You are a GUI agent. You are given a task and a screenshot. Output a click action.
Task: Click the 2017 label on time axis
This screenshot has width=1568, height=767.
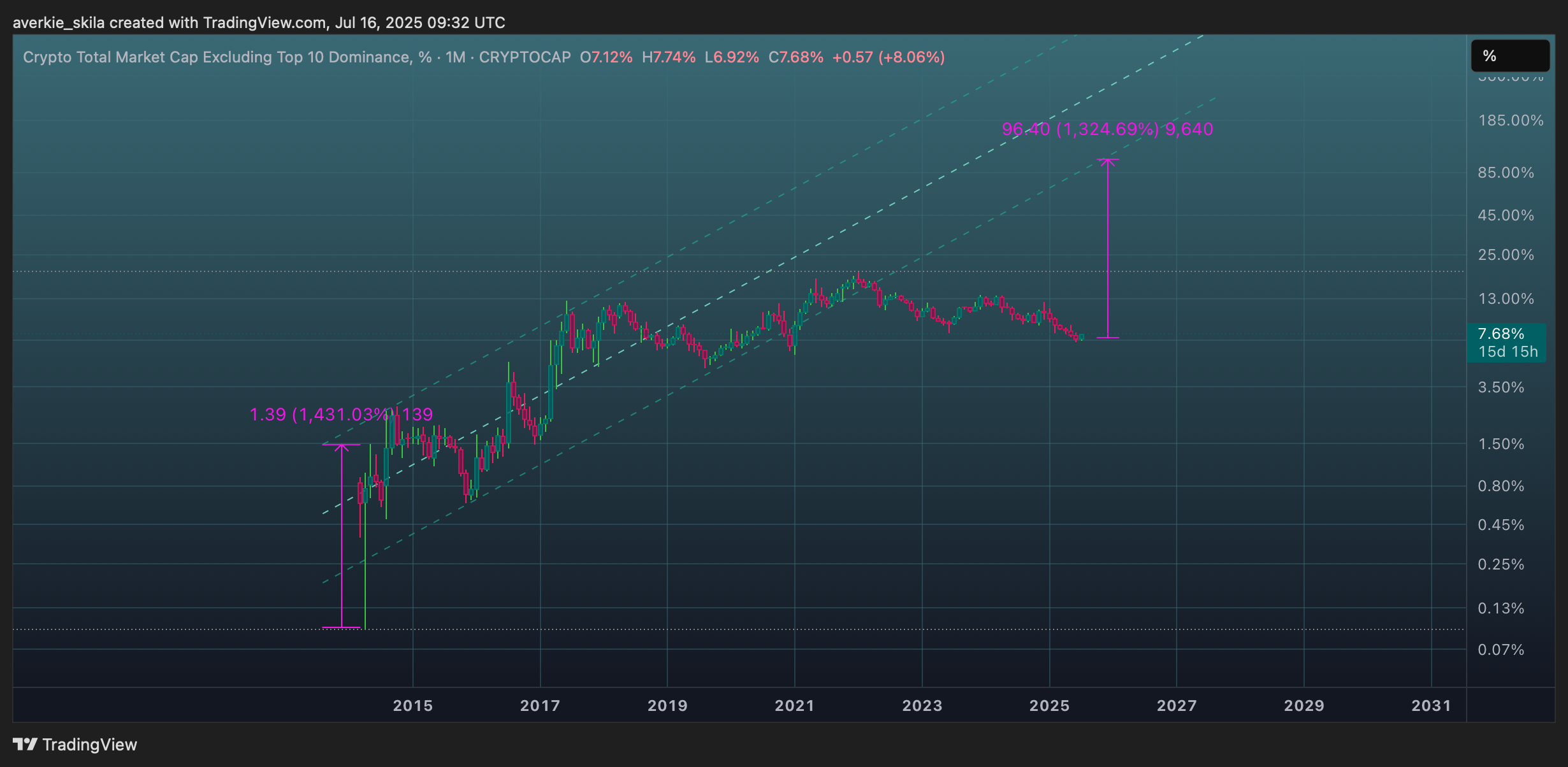[540, 706]
